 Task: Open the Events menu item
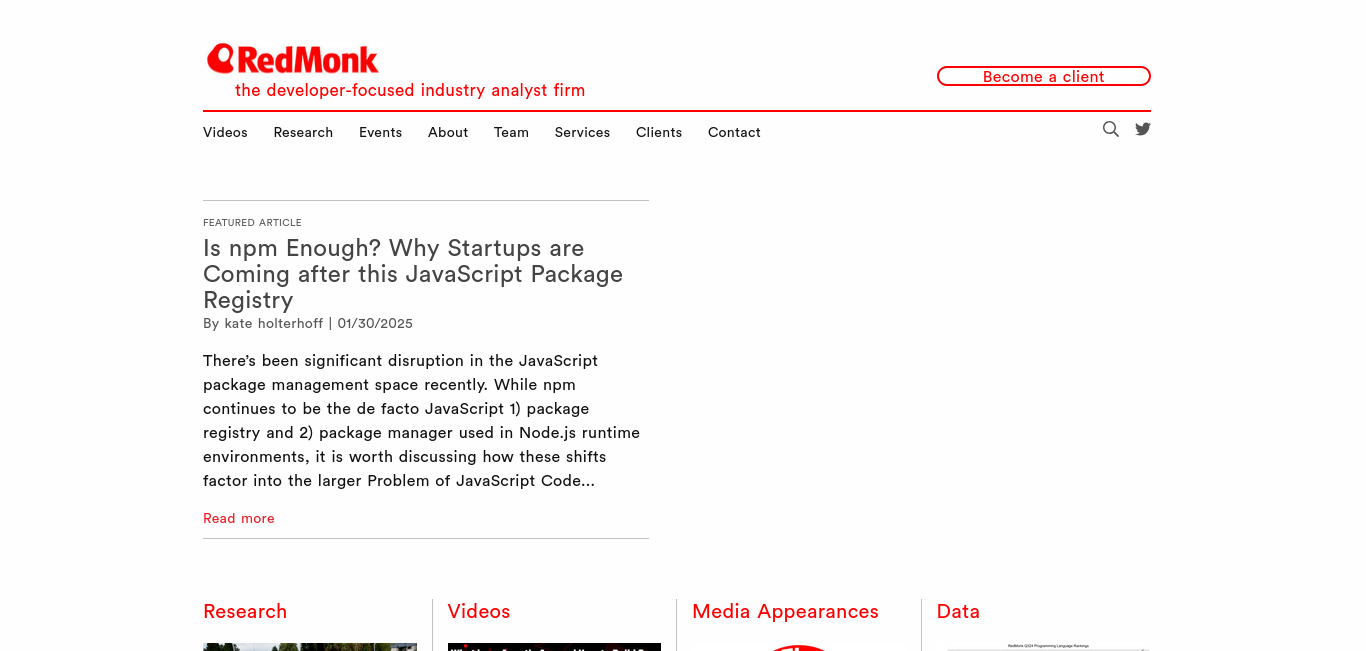coord(380,132)
